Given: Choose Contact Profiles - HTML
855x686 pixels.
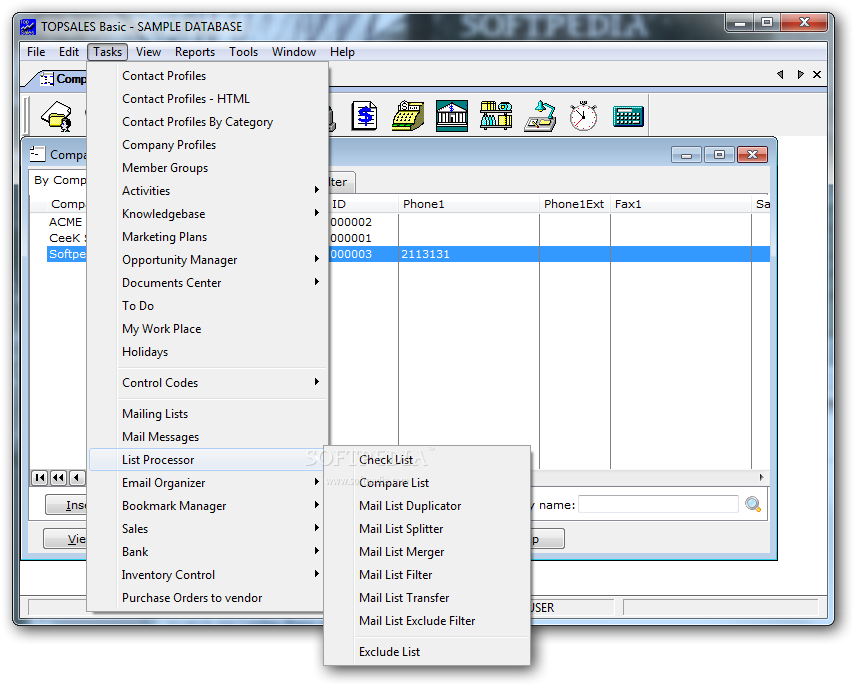Looking at the screenshot, I should pos(208,99).
